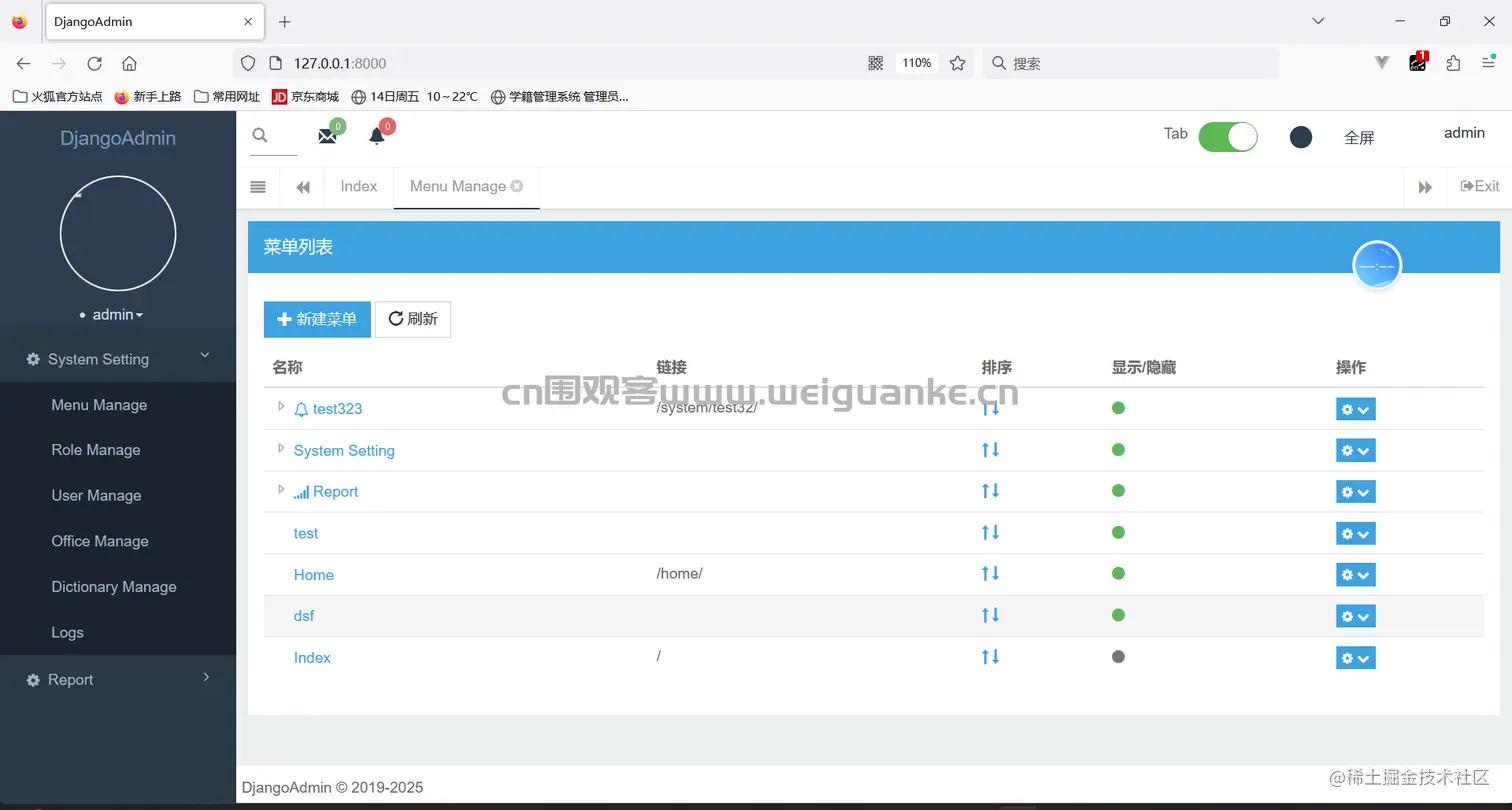Expand the test323 tree row

coord(281,406)
